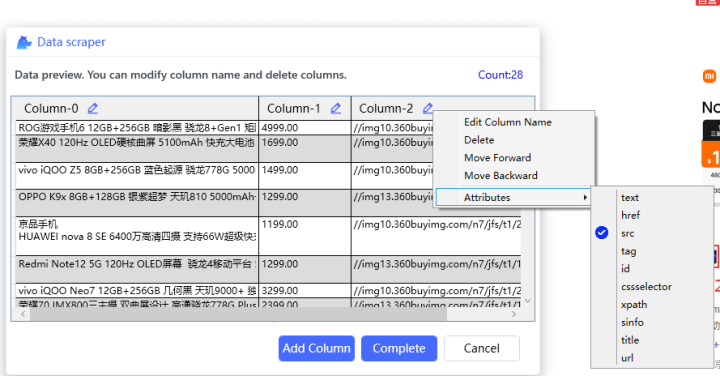Select Move Backward menu entry
Viewport: 720px width, 376px height.
tap(501, 176)
